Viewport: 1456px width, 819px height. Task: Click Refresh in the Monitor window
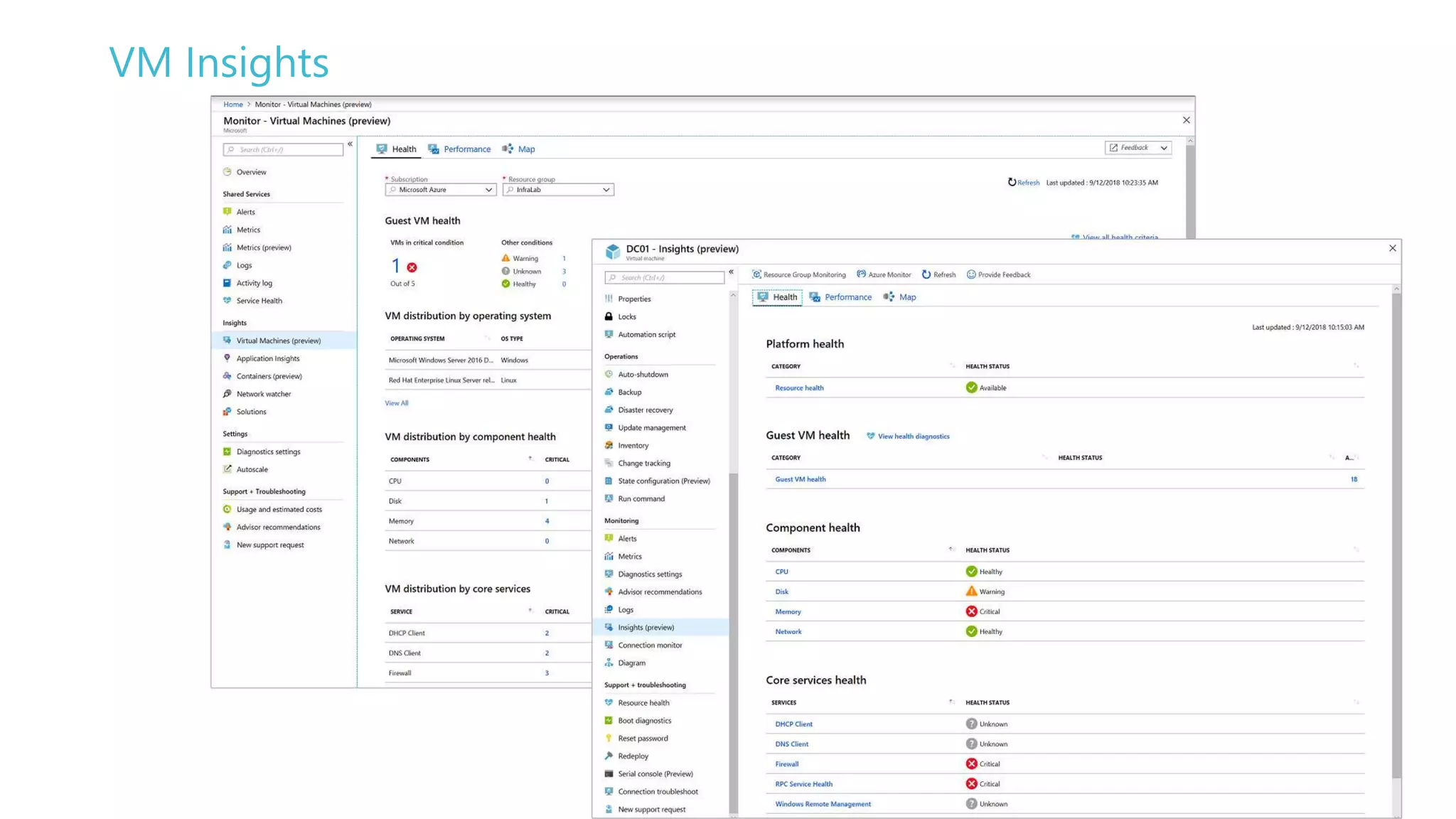pyautogui.click(x=1023, y=183)
